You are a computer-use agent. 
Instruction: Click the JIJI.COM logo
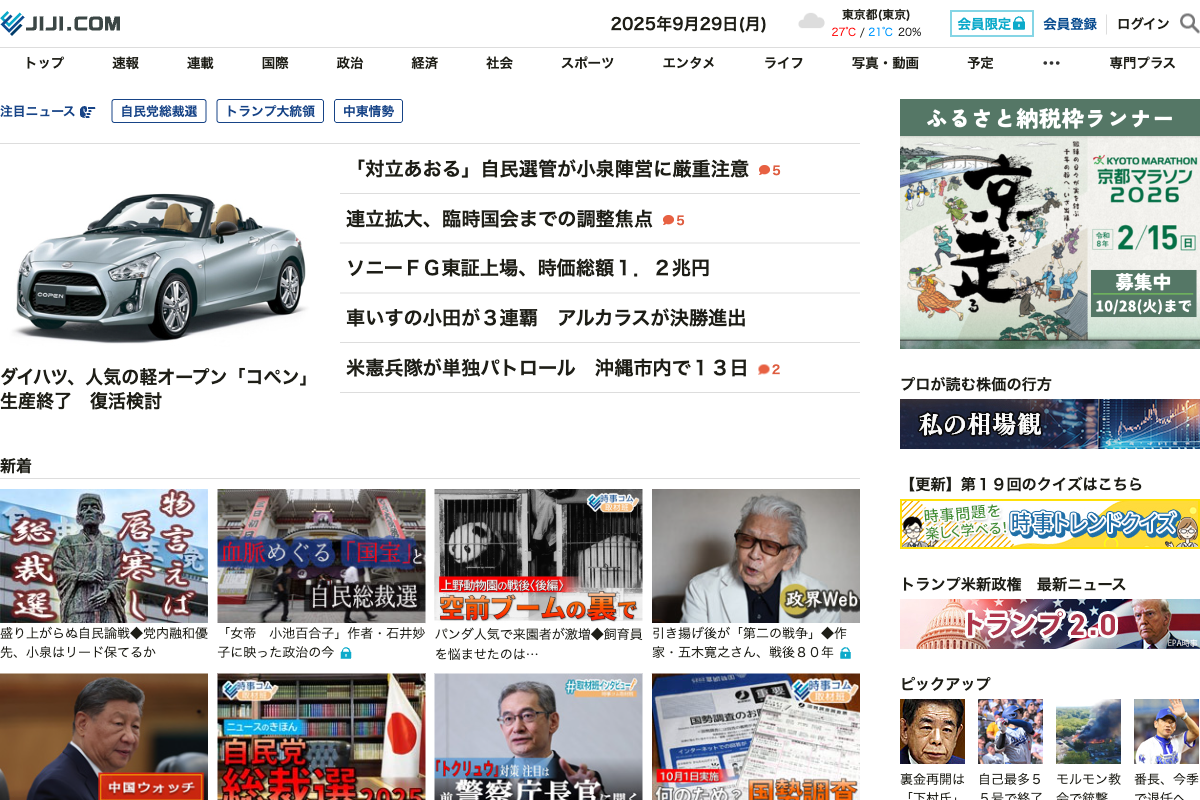click(x=60, y=23)
